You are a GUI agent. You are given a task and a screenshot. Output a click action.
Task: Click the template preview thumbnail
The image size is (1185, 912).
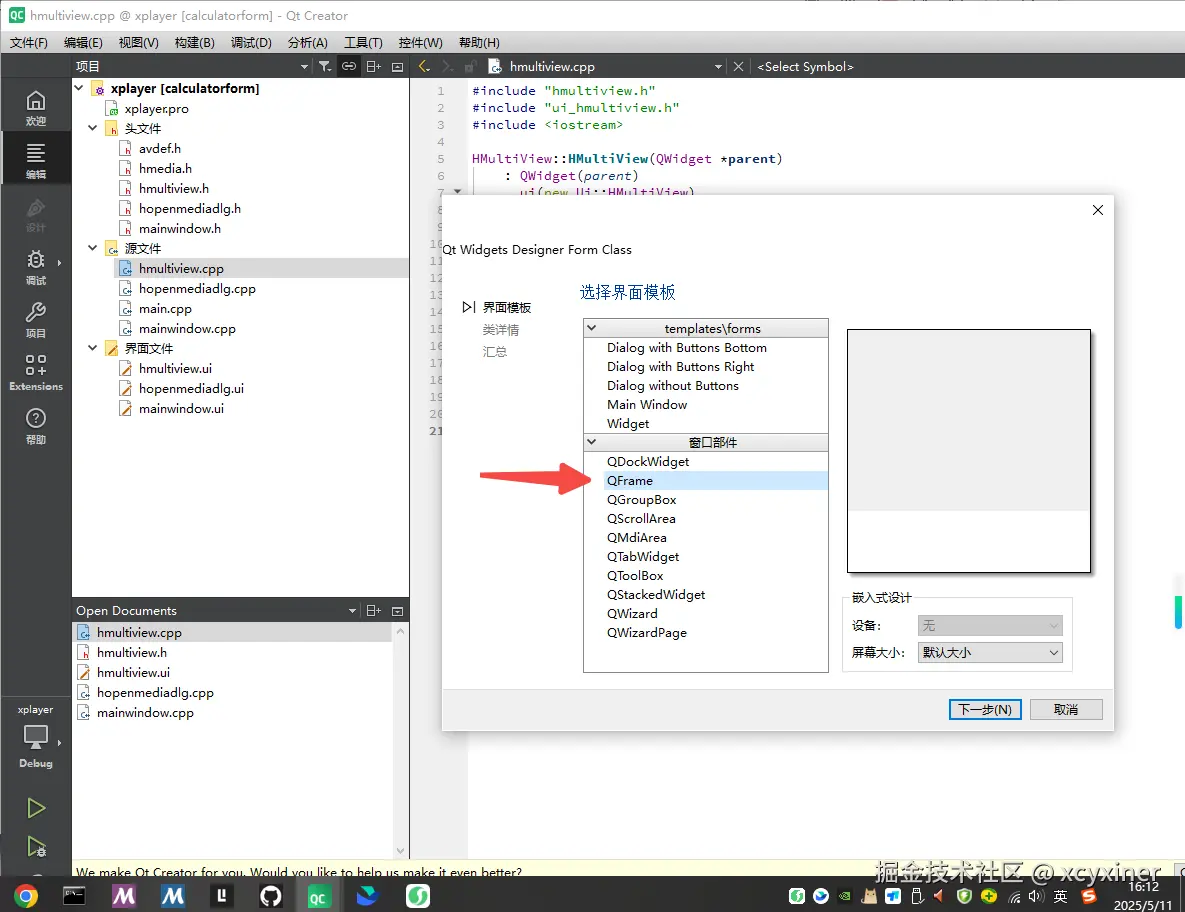[968, 450]
